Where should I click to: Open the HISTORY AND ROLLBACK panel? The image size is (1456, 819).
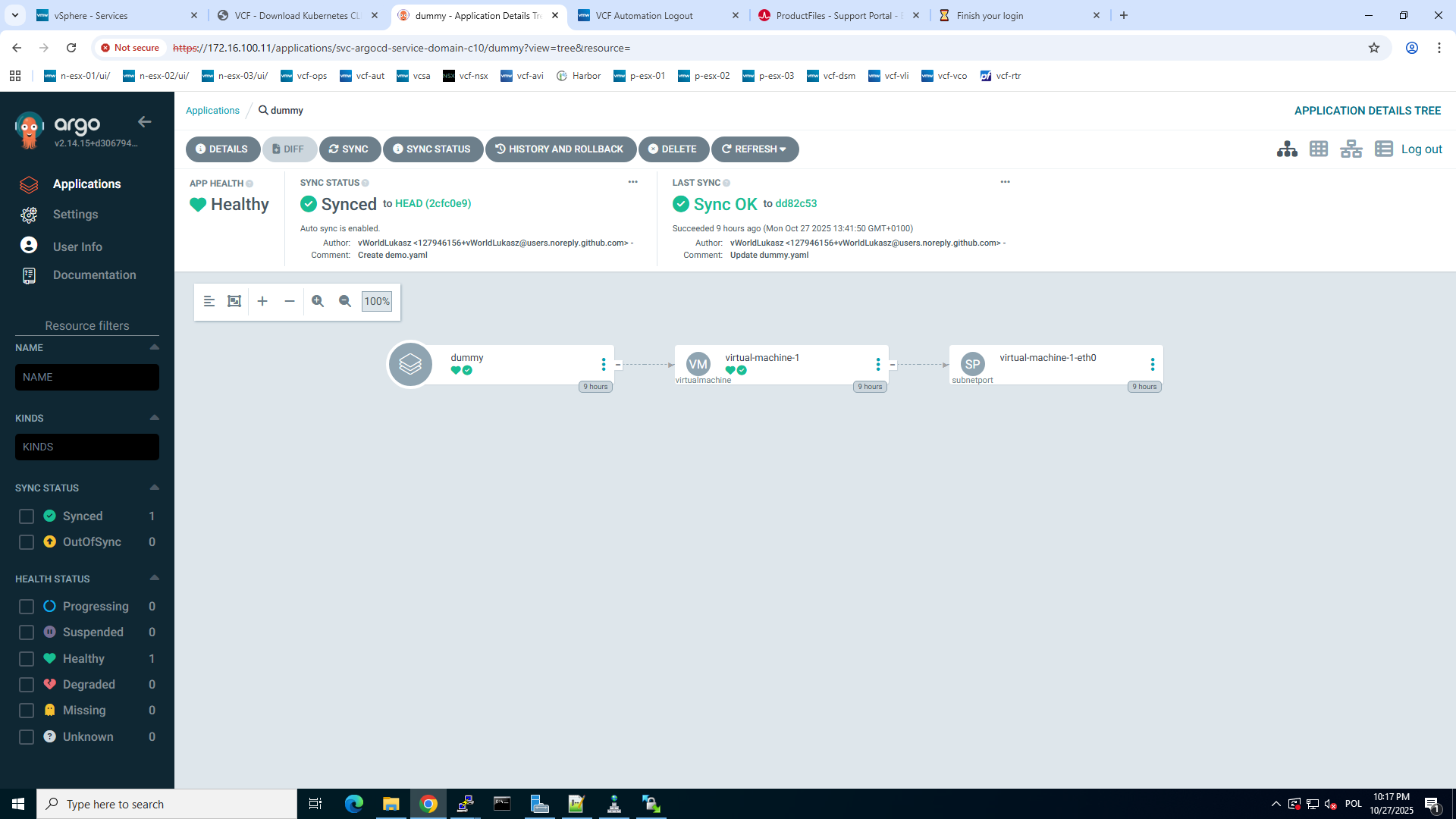pyautogui.click(x=560, y=149)
